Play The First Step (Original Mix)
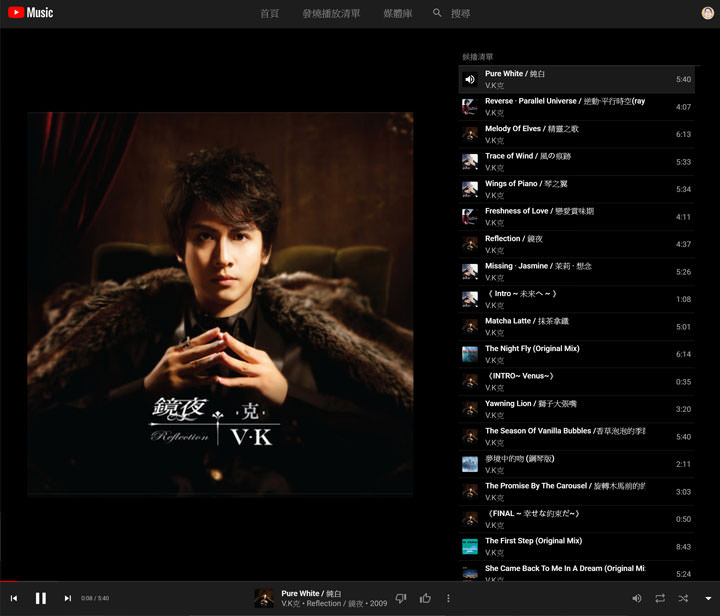 pyautogui.click(x=576, y=546)
